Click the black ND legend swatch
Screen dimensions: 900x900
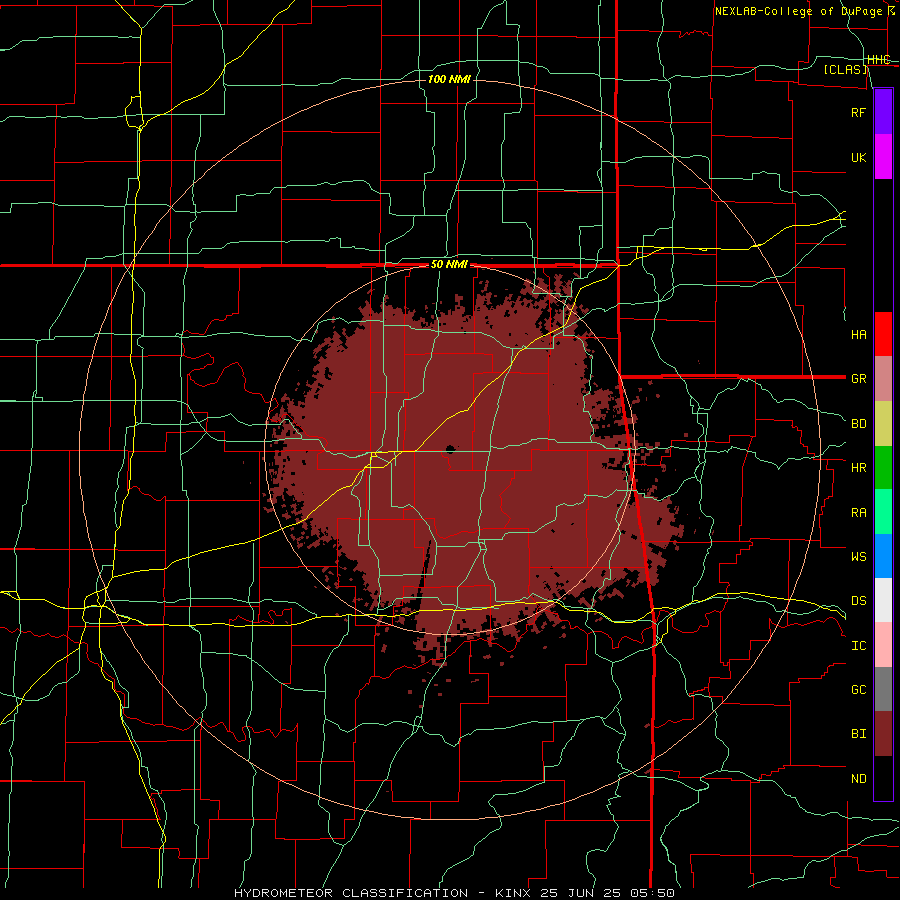point(883,778)
